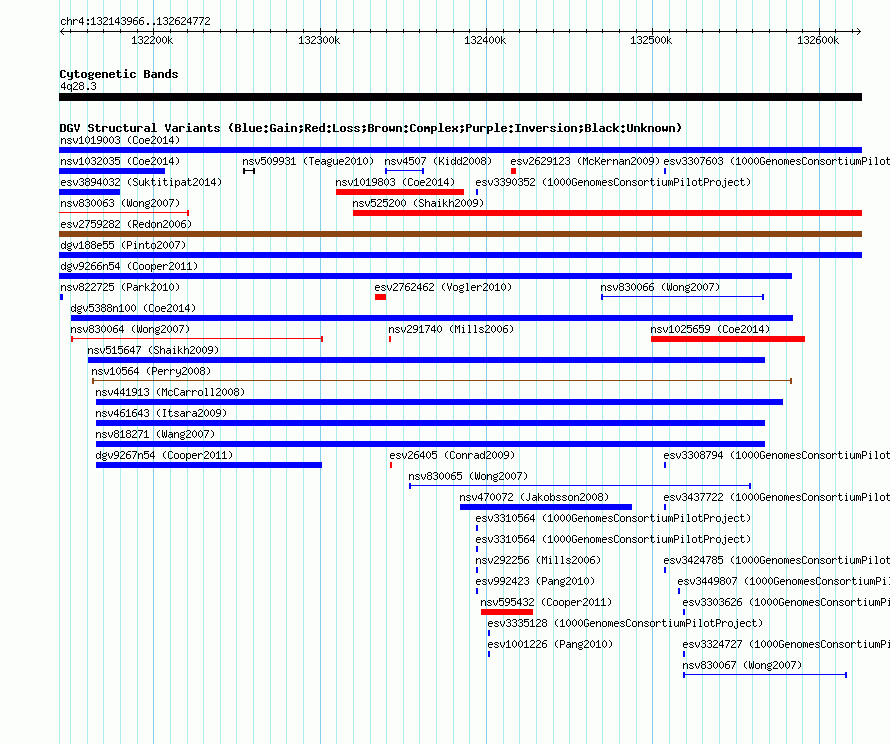
Task: Click the 132500k ruler label
Action: coord(651,40)
